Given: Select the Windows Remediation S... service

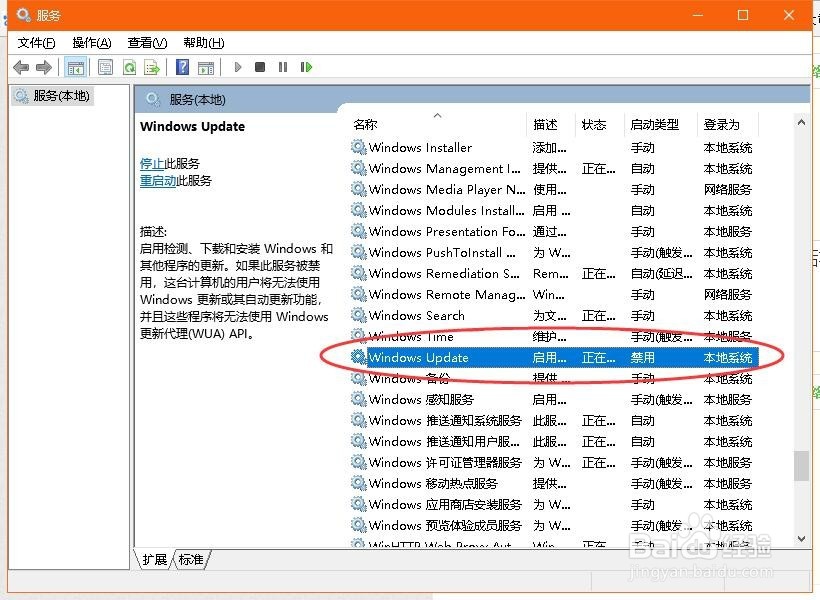Looking at the screenshot, I should (553, 273).
